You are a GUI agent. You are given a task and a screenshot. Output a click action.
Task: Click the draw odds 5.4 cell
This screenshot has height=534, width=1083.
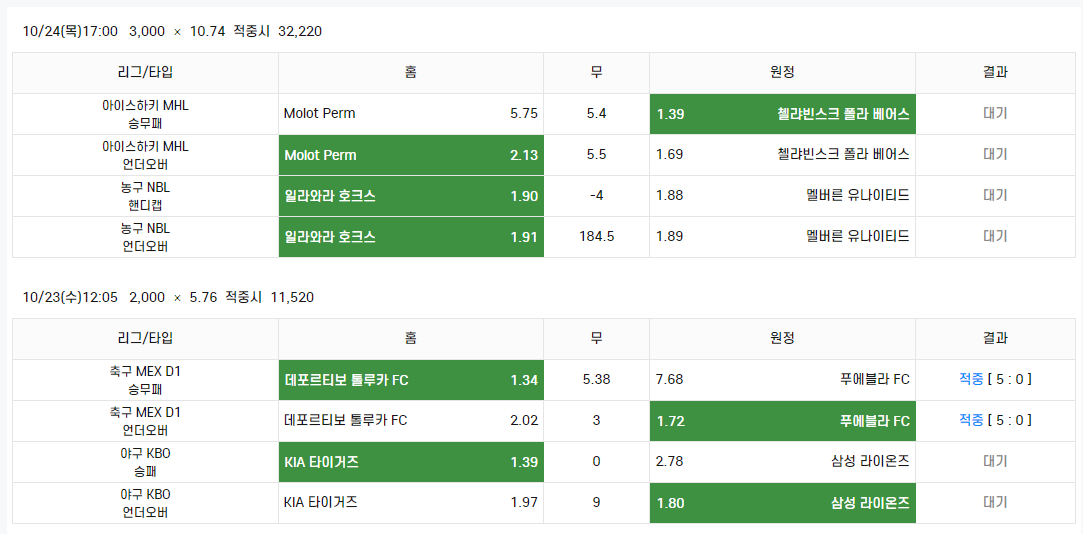[596, 114]
